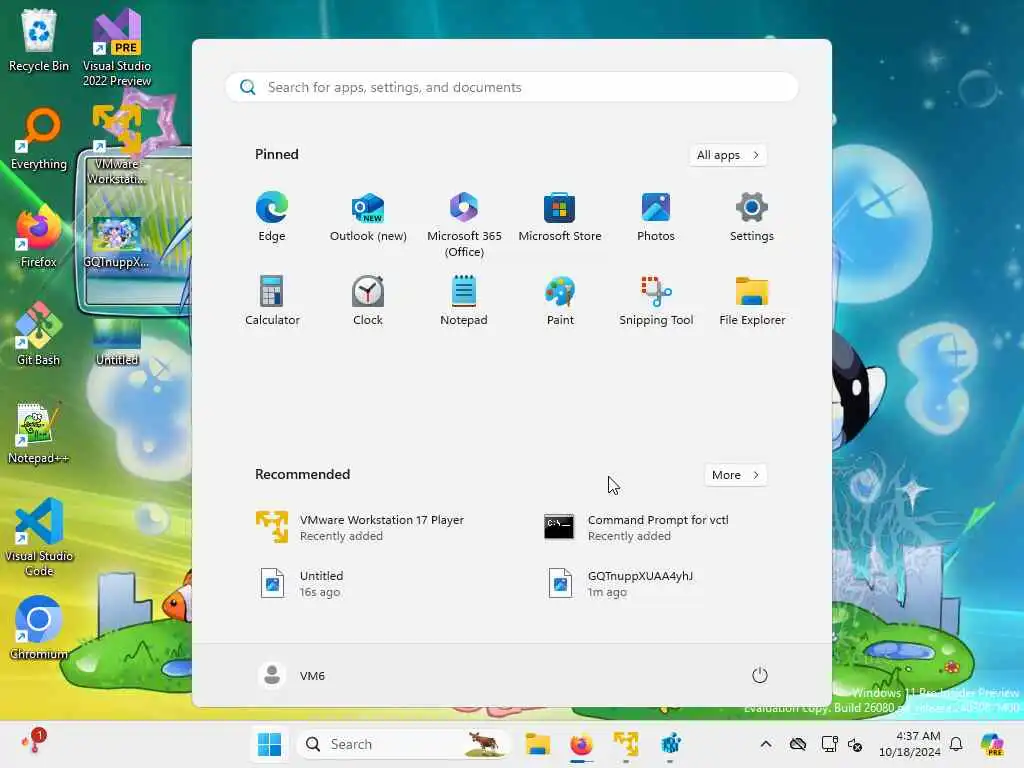The image size is (1024, 768).
Task: Show hidden tray icons chevron
Action: pyautogui.click(x=766, y=744)
